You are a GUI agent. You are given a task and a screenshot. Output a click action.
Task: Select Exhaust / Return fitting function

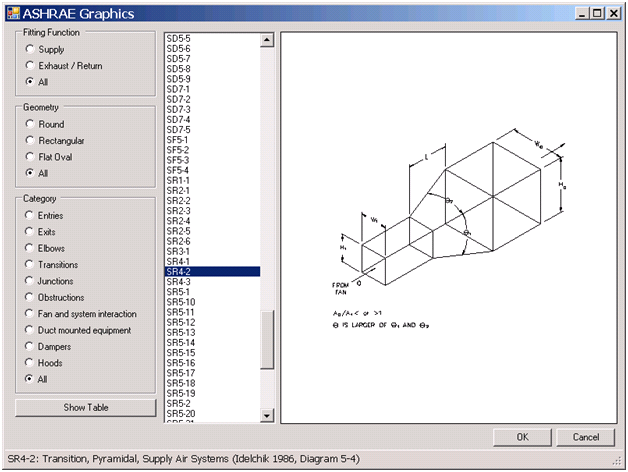click(x=30, y=65)
